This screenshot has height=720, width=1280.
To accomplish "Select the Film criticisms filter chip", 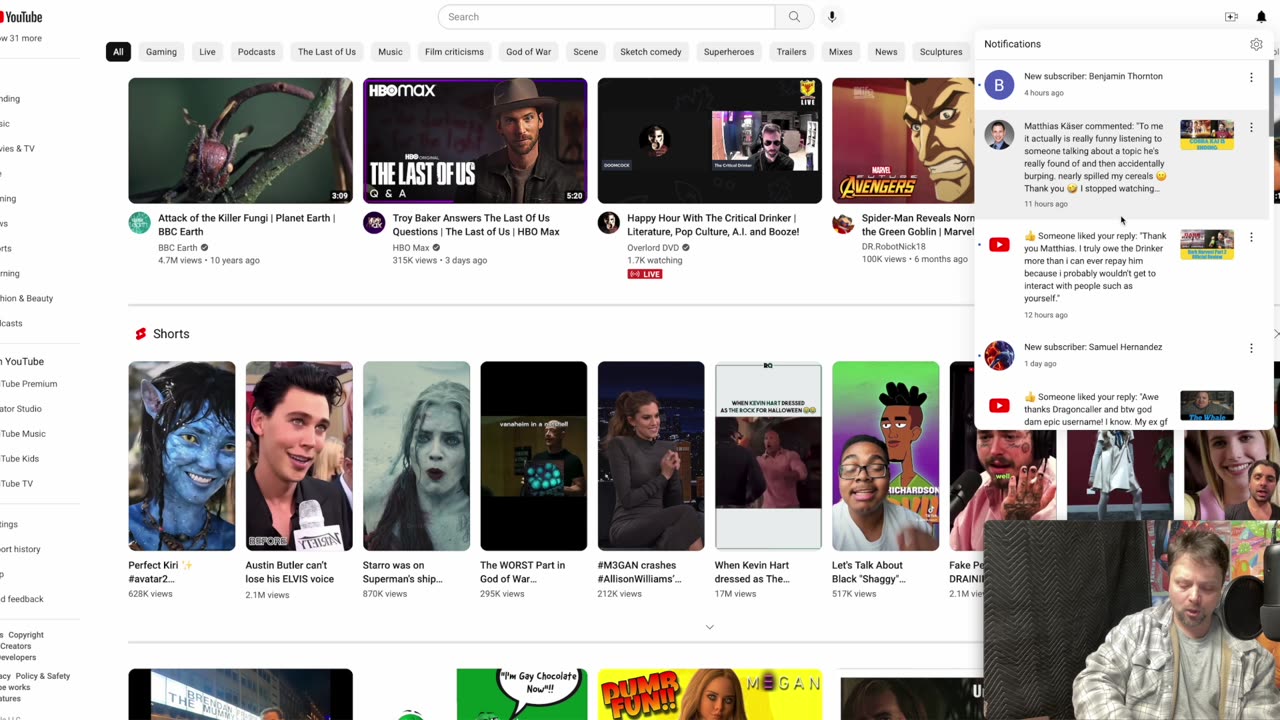I will (x=454, y=52).
